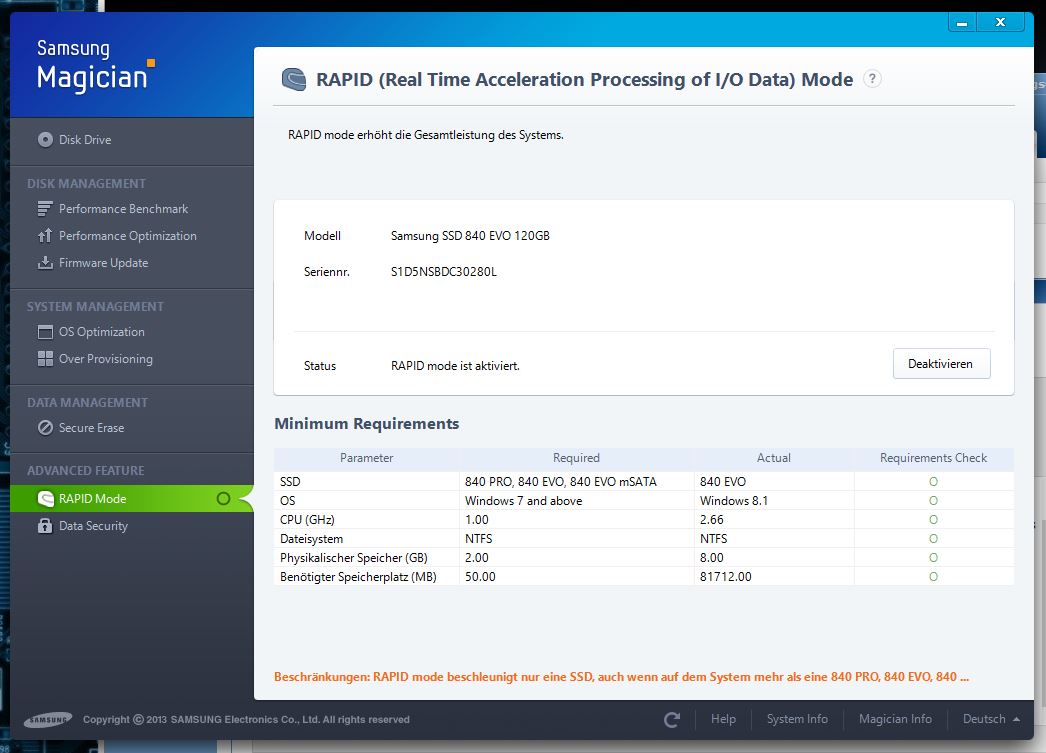The height and width of the screenshot is (753, 1046).
Task: Click the orange Beschränkungen notice text
Action: (621, 676)
